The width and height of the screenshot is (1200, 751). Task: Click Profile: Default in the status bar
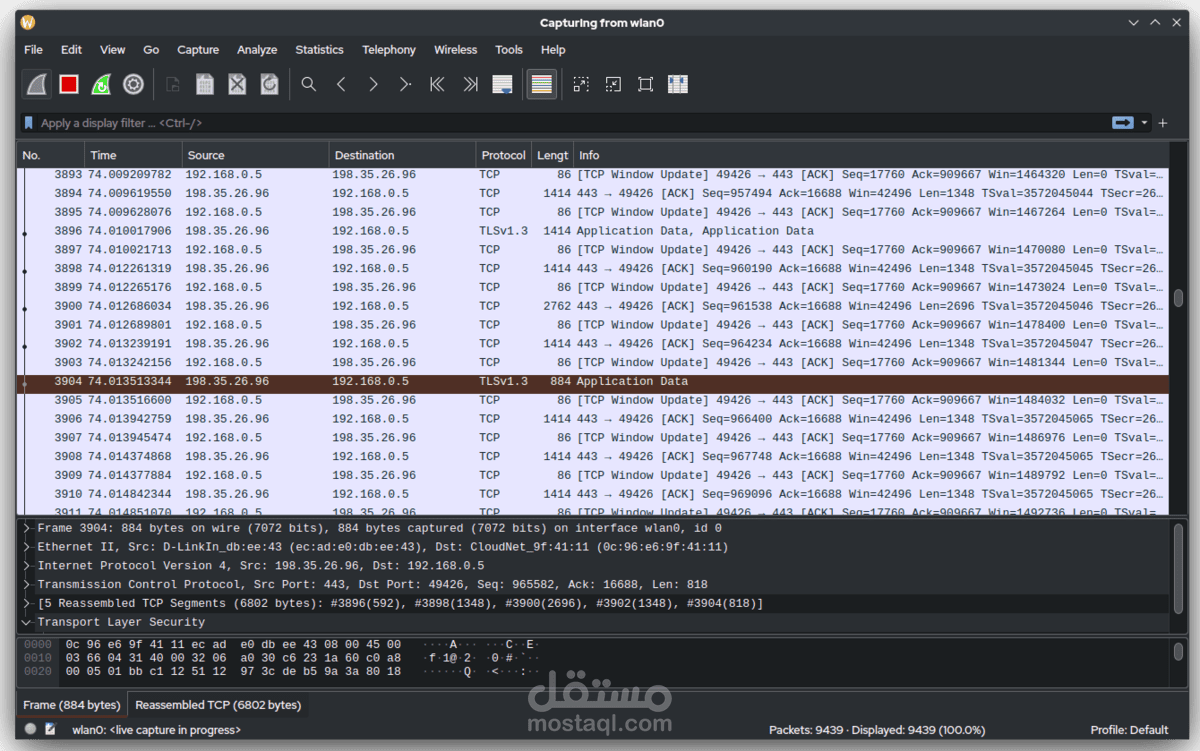(x=1129, y=730)
